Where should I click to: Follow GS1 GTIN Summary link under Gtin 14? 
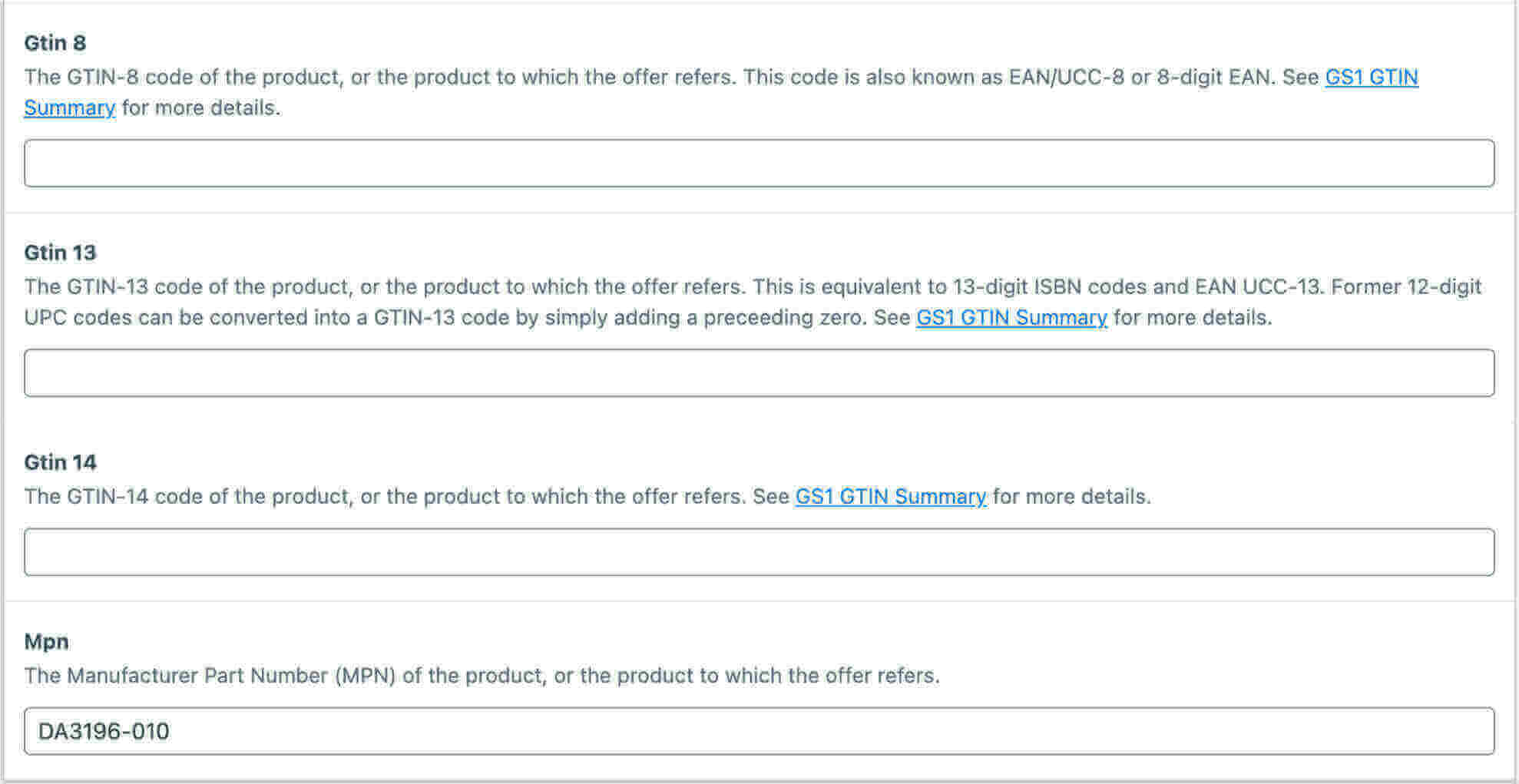click(x=891, y=496)
